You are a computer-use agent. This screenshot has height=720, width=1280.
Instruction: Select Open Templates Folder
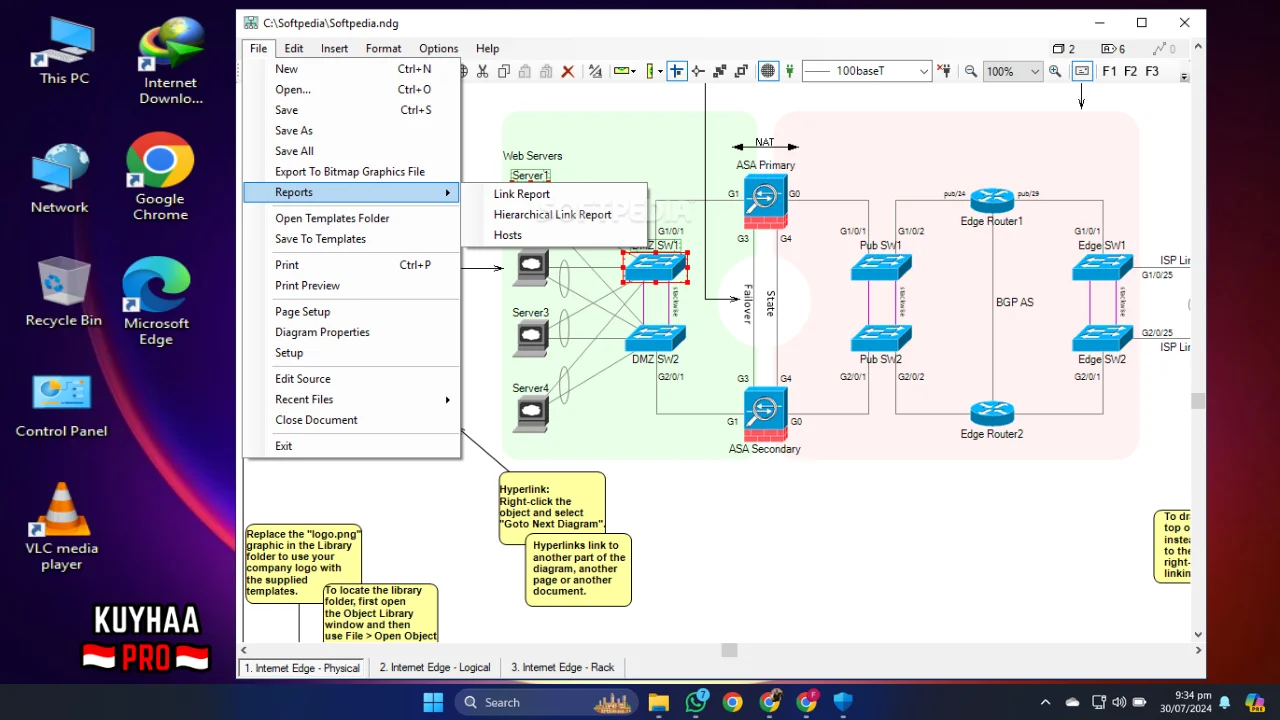click(x=332, y=218)
